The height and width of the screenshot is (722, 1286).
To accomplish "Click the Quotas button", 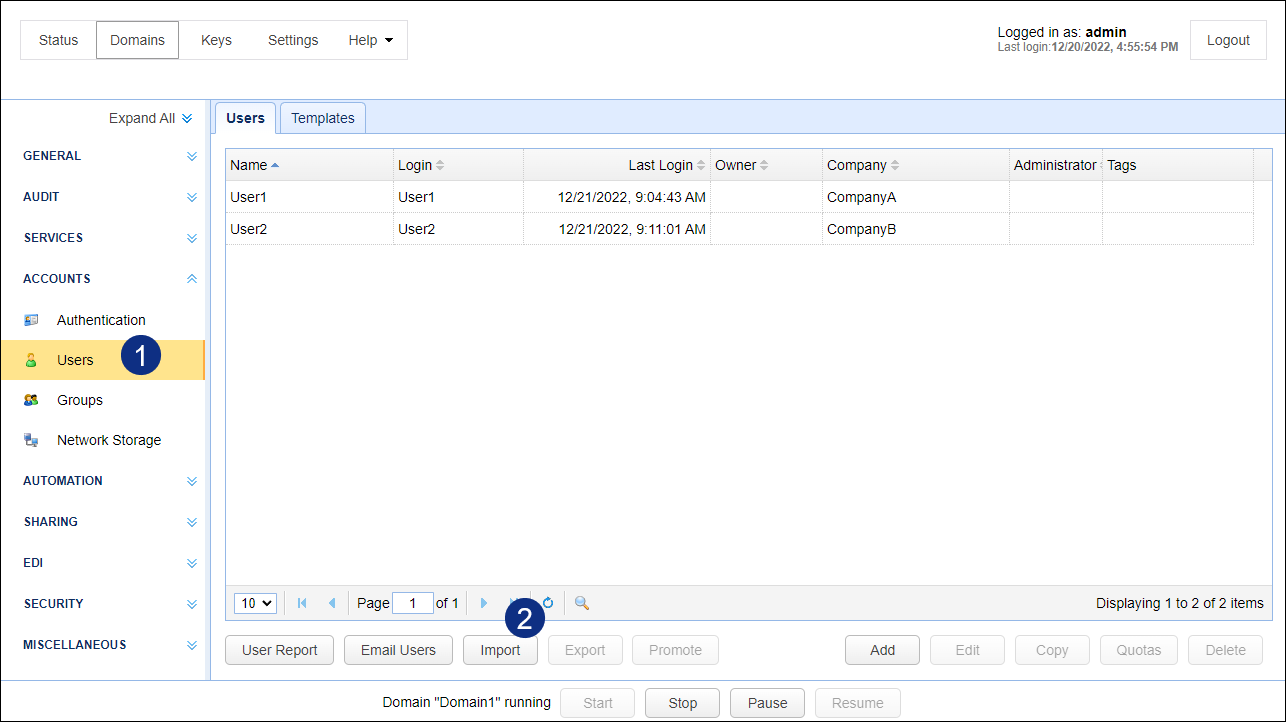I will (x=1139, y=650).
